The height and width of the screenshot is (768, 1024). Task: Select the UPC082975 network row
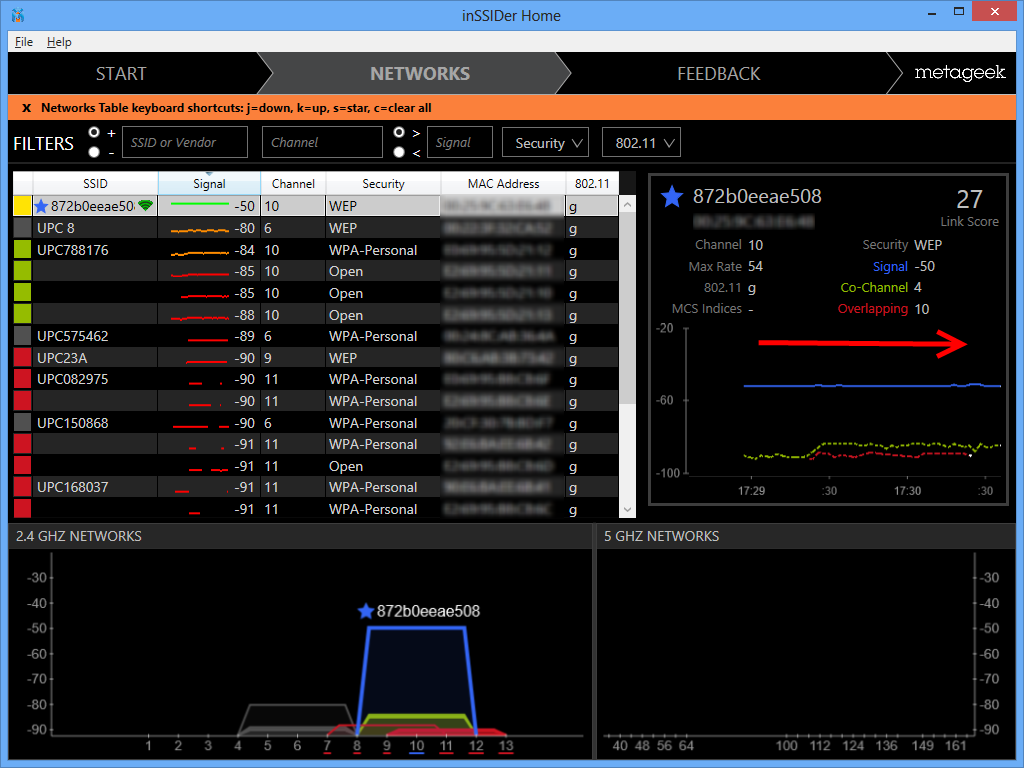coord(316,379)
